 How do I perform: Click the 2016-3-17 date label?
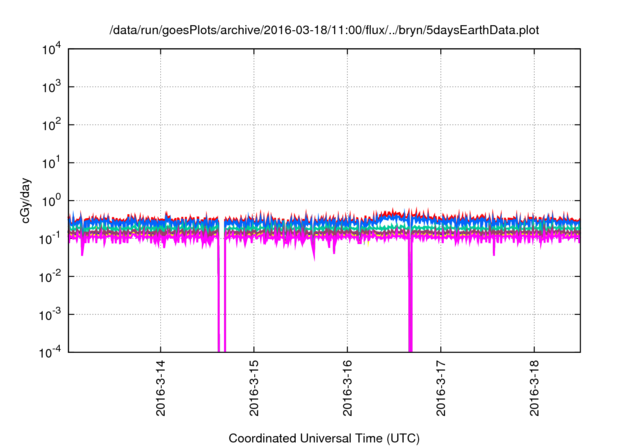pos(441,388)
